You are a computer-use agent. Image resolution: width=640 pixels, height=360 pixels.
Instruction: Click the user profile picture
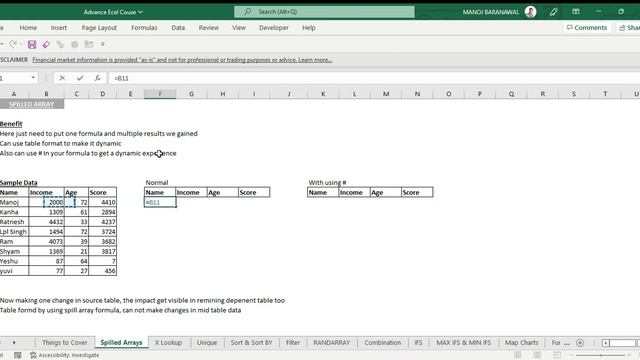pyautogui.click(x=531, y=12)
